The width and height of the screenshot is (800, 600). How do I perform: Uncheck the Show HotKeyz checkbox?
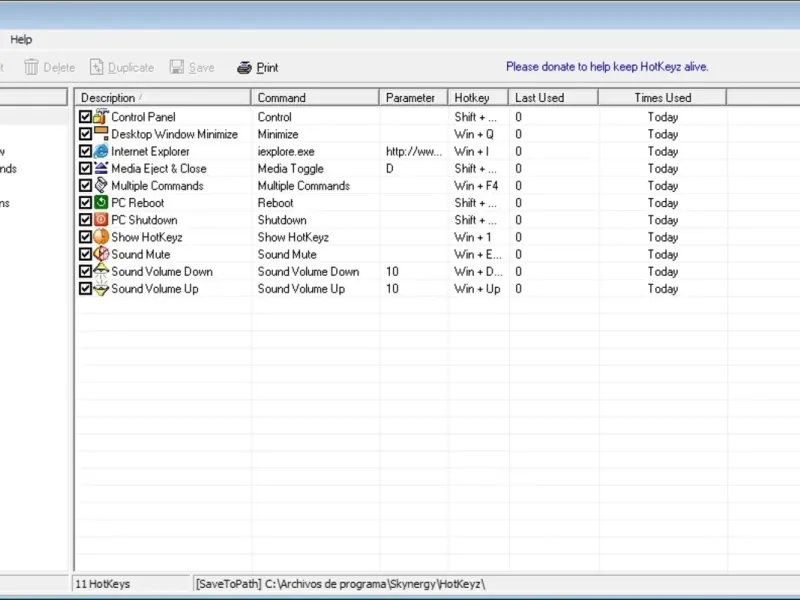click(85, 237)
